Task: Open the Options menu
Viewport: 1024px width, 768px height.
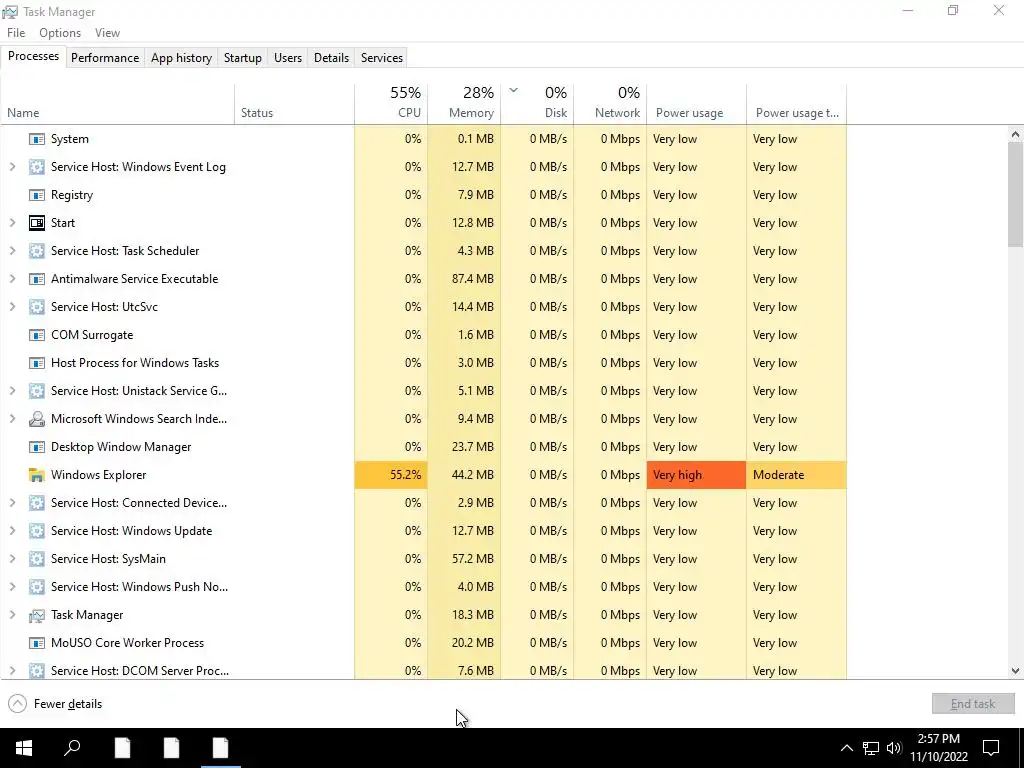Action: (x=60, y=33)
